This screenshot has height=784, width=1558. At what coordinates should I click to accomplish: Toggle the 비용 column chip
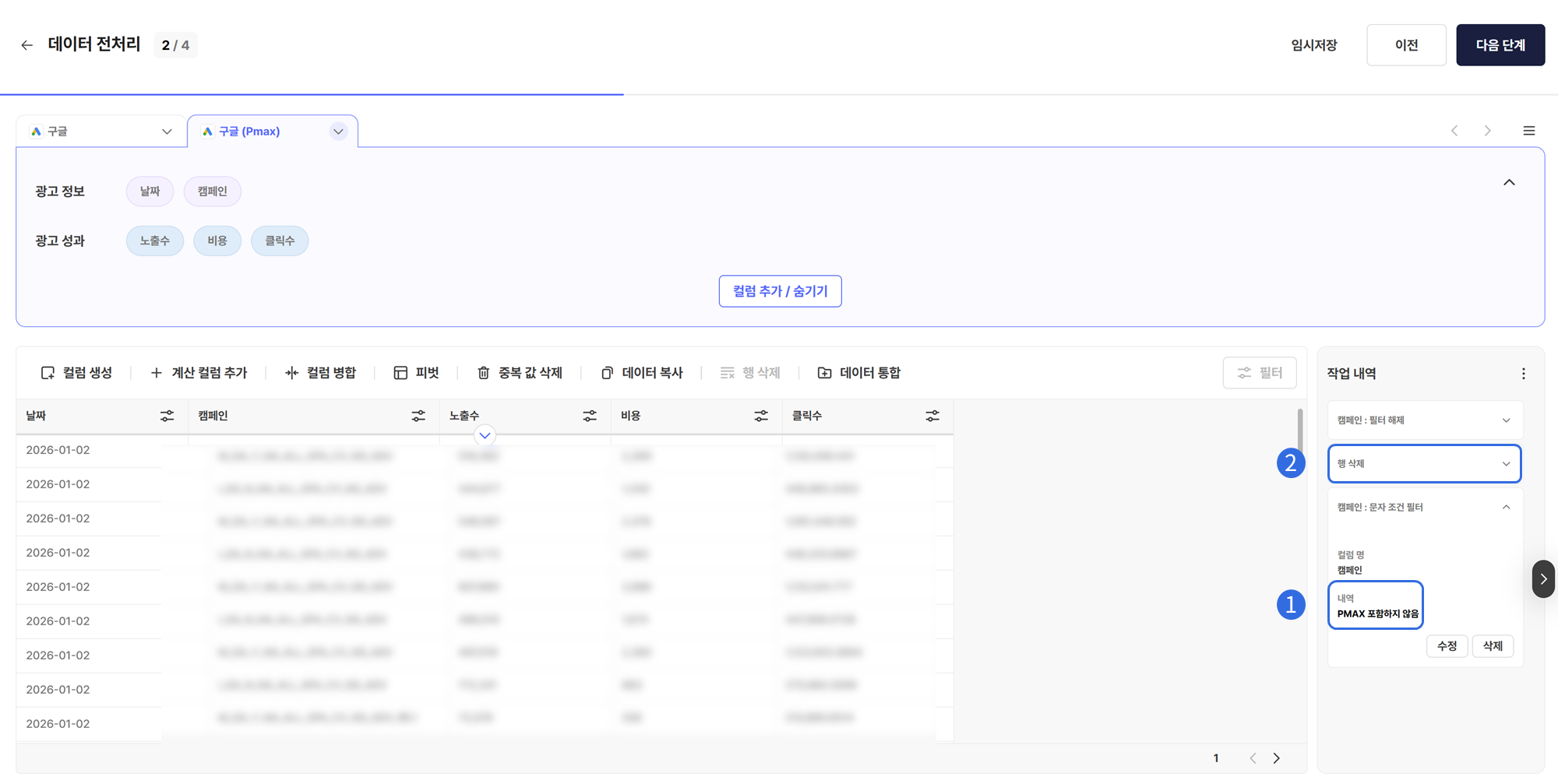click(217, 241)
